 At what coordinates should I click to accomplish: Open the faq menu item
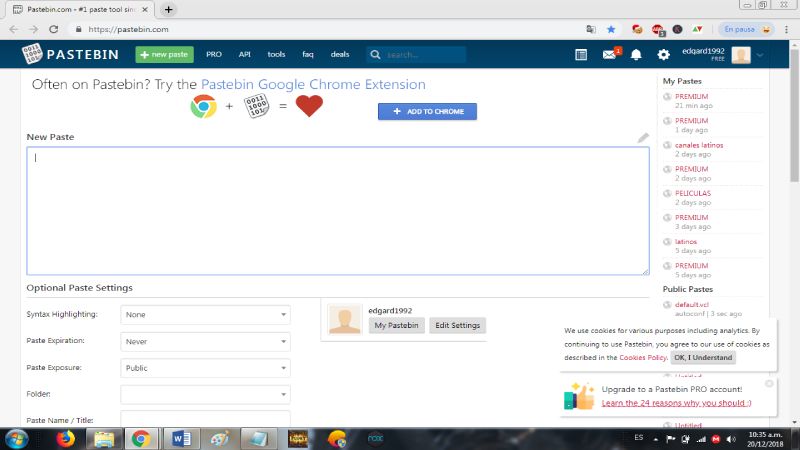308,54
